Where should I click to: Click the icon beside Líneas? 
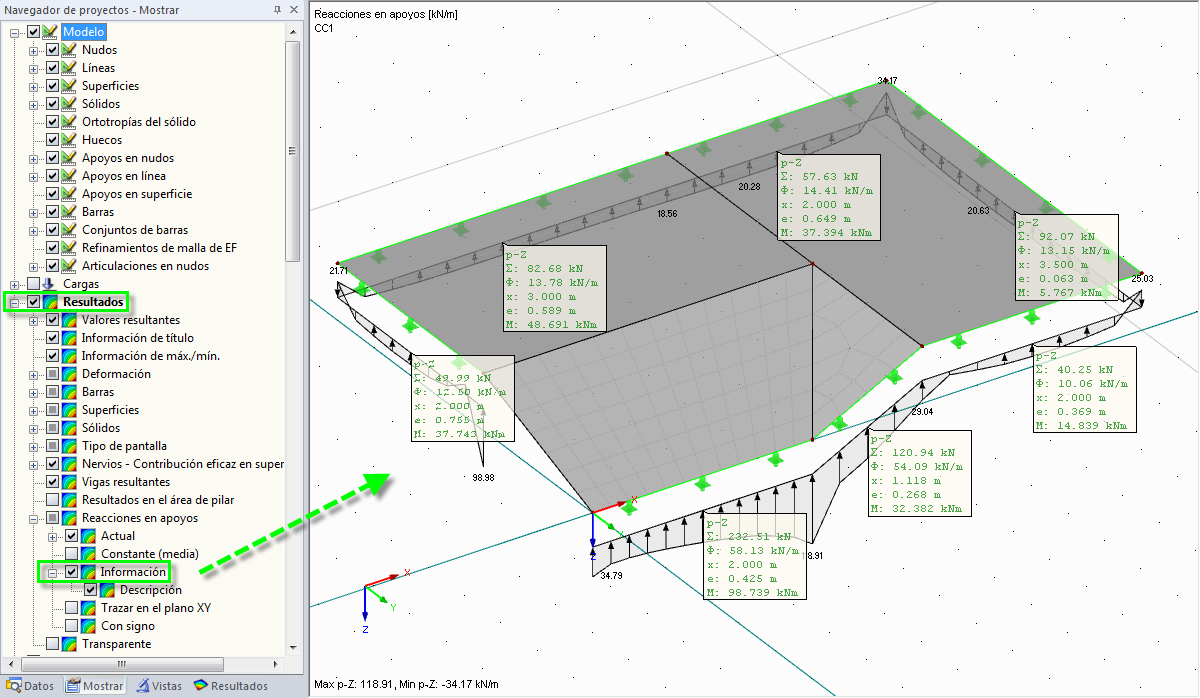point(69,68)
